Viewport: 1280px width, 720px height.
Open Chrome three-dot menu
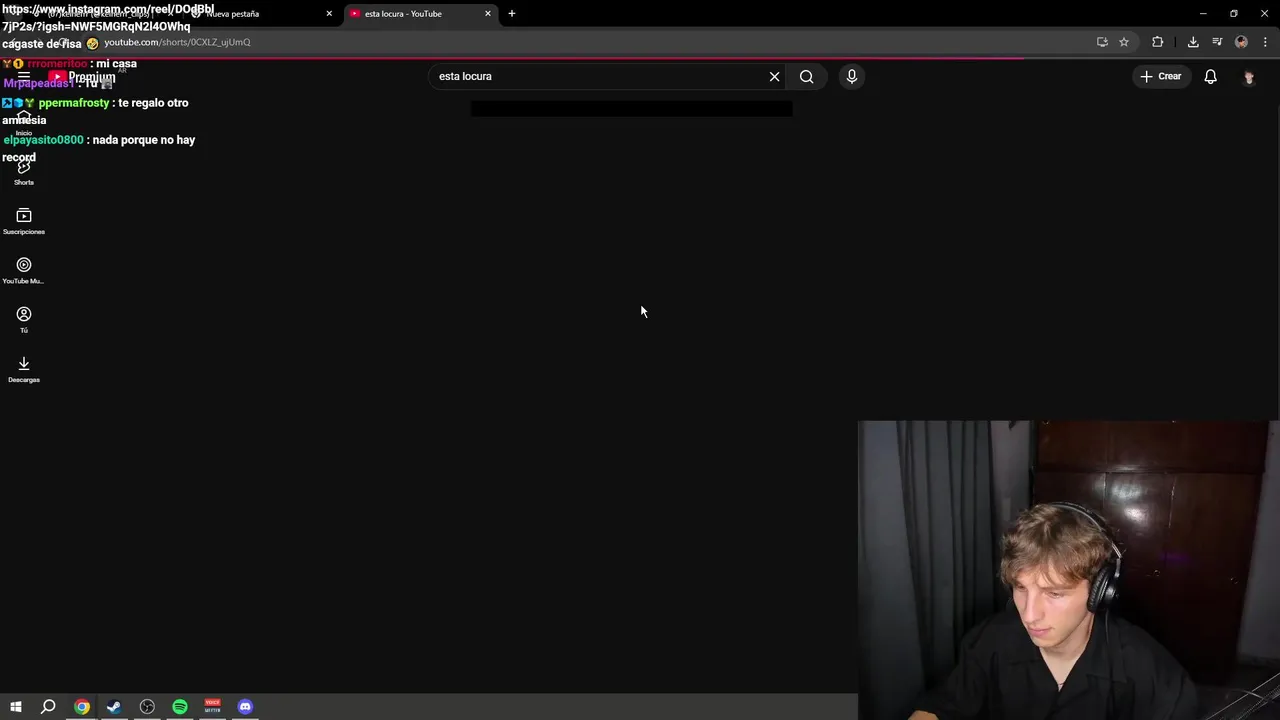[x=1265, y=42]
